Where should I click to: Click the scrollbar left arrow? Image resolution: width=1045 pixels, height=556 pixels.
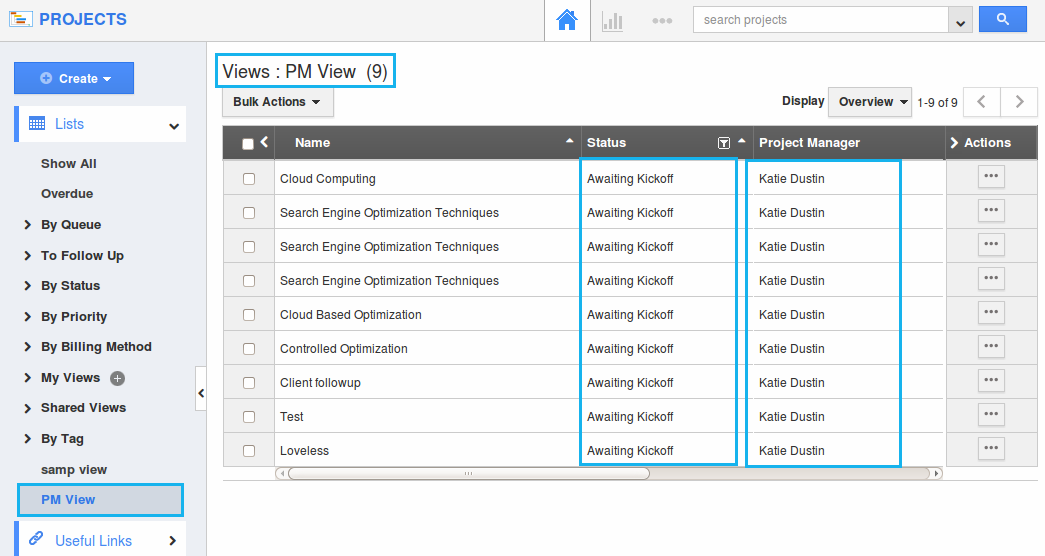pos(282,473)
